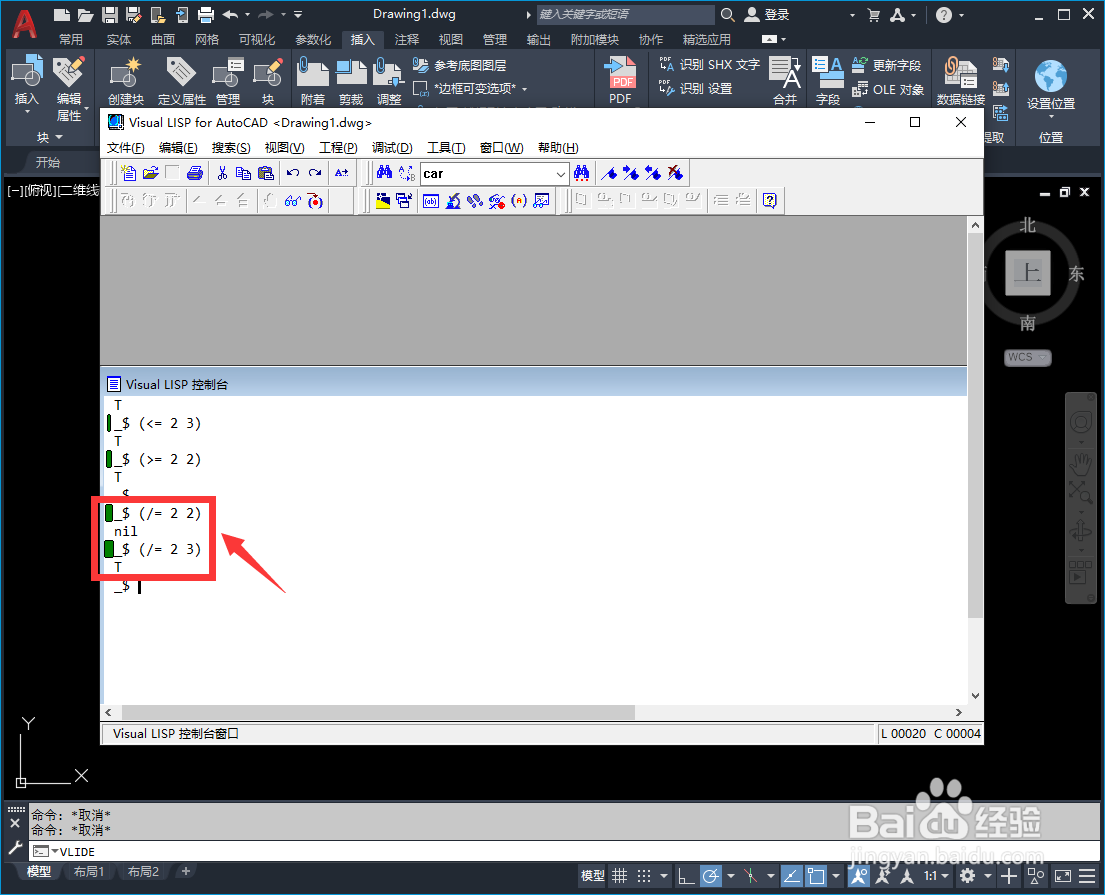Click the Activate AutoCAD icon

coord(383,201)
